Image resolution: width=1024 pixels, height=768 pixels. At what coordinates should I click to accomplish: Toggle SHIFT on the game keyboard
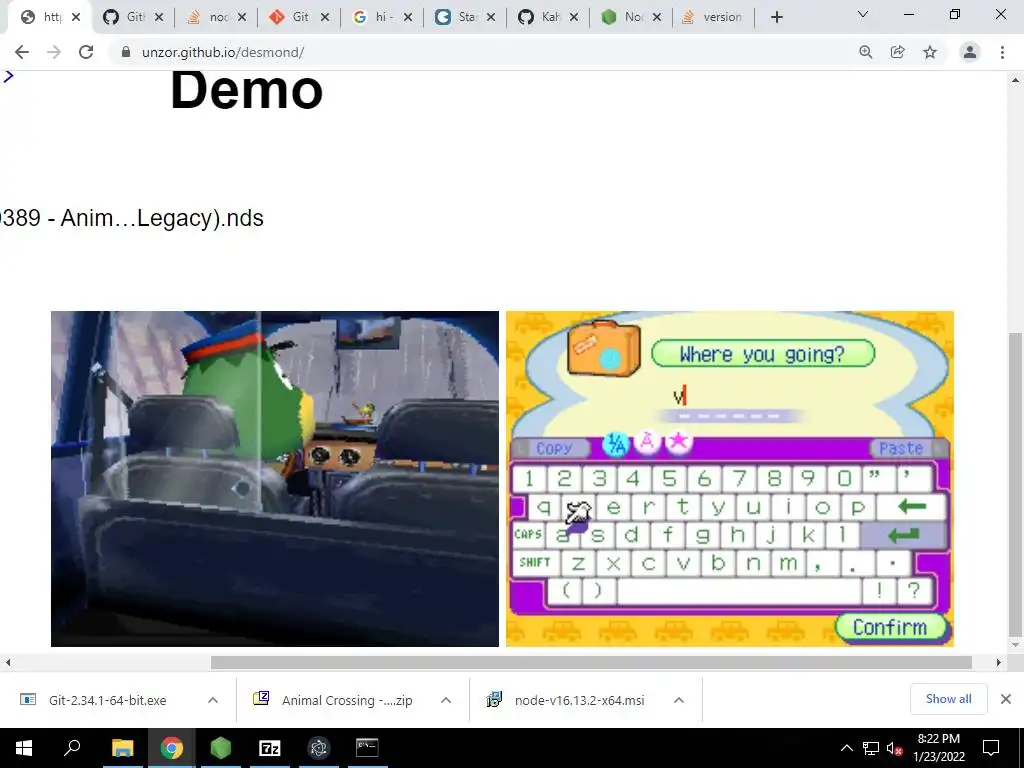(535, 562)
